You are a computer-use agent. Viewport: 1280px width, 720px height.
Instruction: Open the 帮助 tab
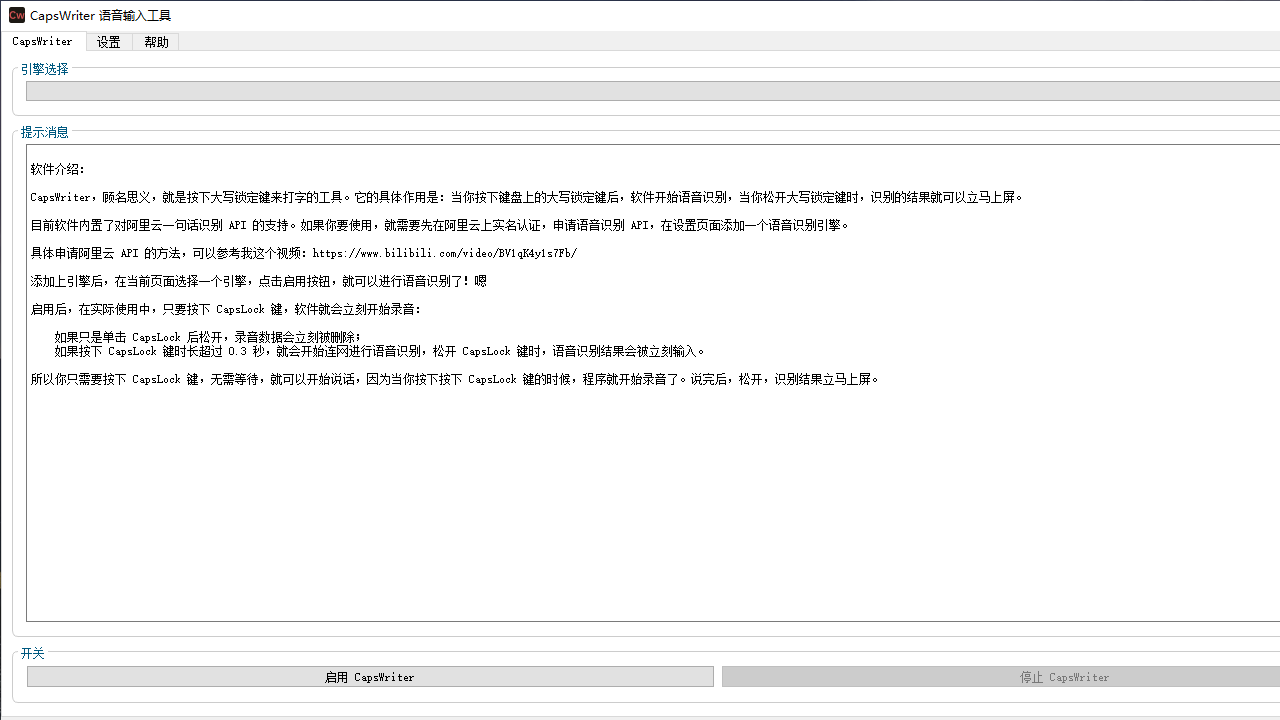point(156,42)
